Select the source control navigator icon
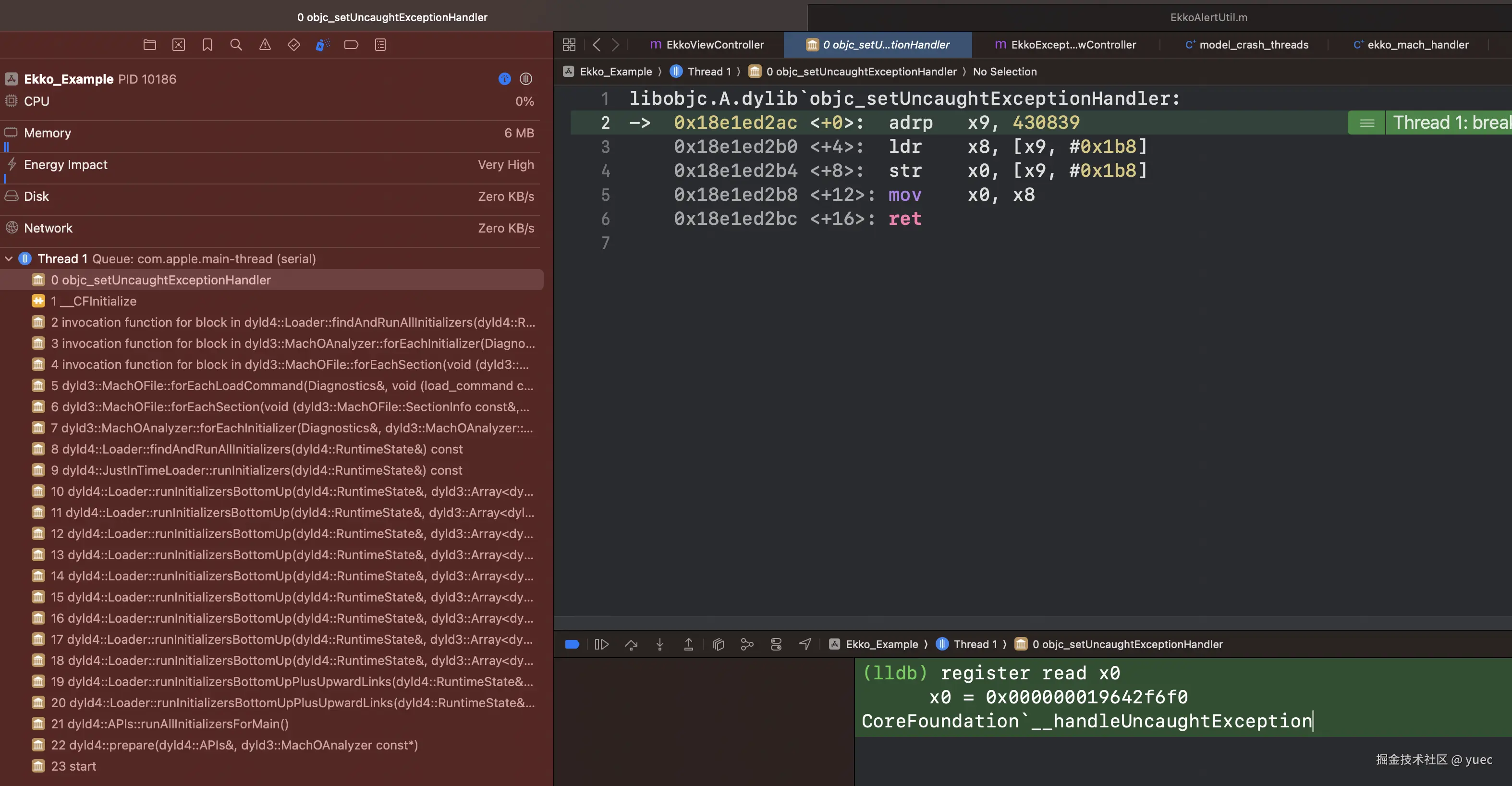Screen dimensions: 1512x786 (179, 45)
